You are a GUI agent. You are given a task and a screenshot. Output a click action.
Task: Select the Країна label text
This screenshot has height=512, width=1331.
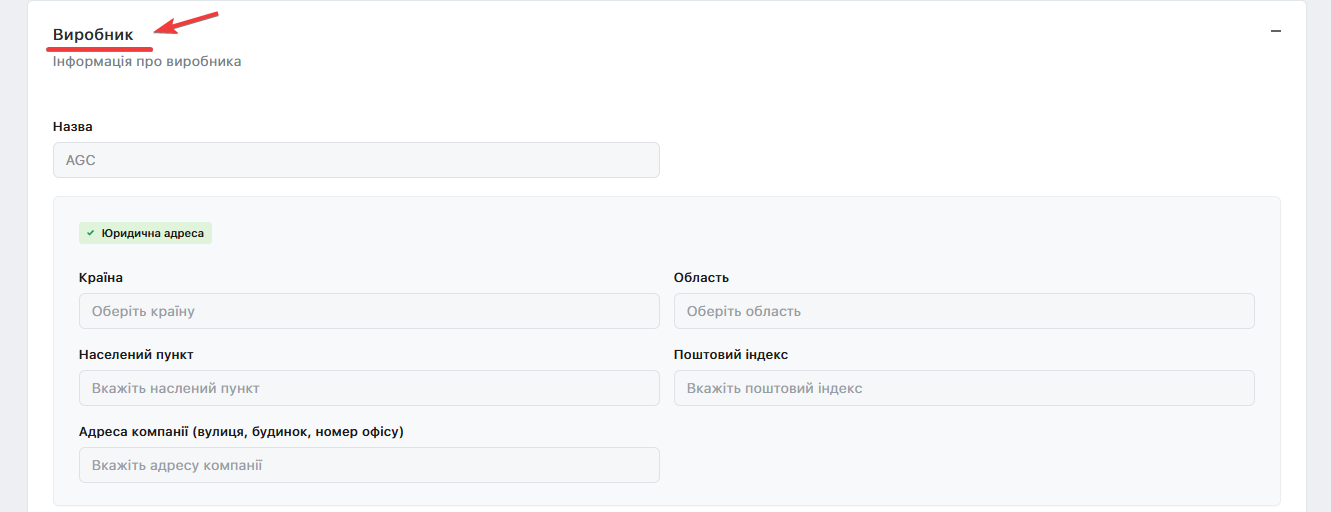(x=101, y=277)
